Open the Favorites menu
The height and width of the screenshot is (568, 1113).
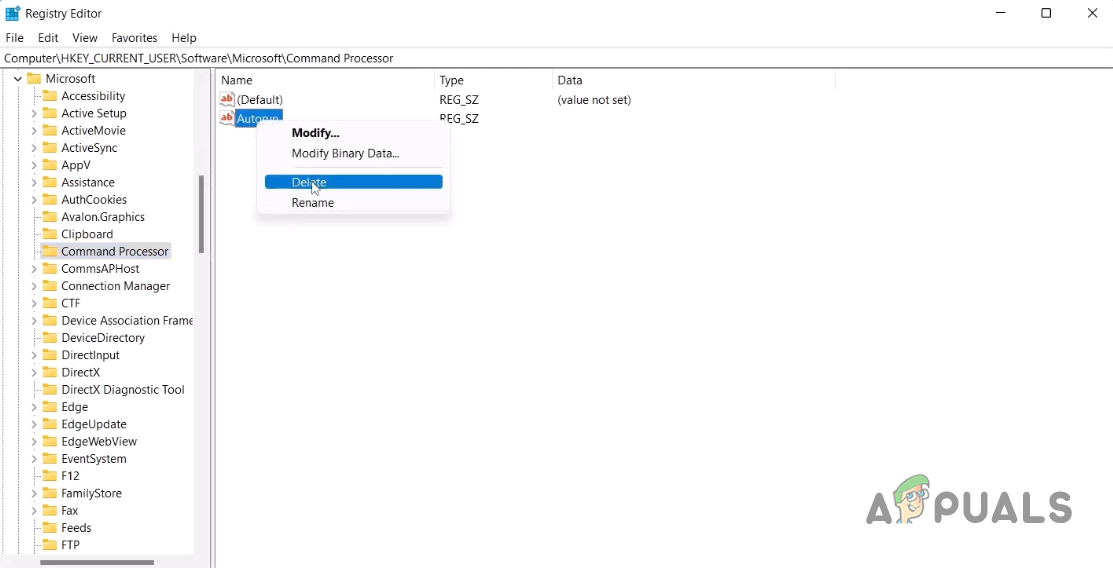[x=134, y=38]
